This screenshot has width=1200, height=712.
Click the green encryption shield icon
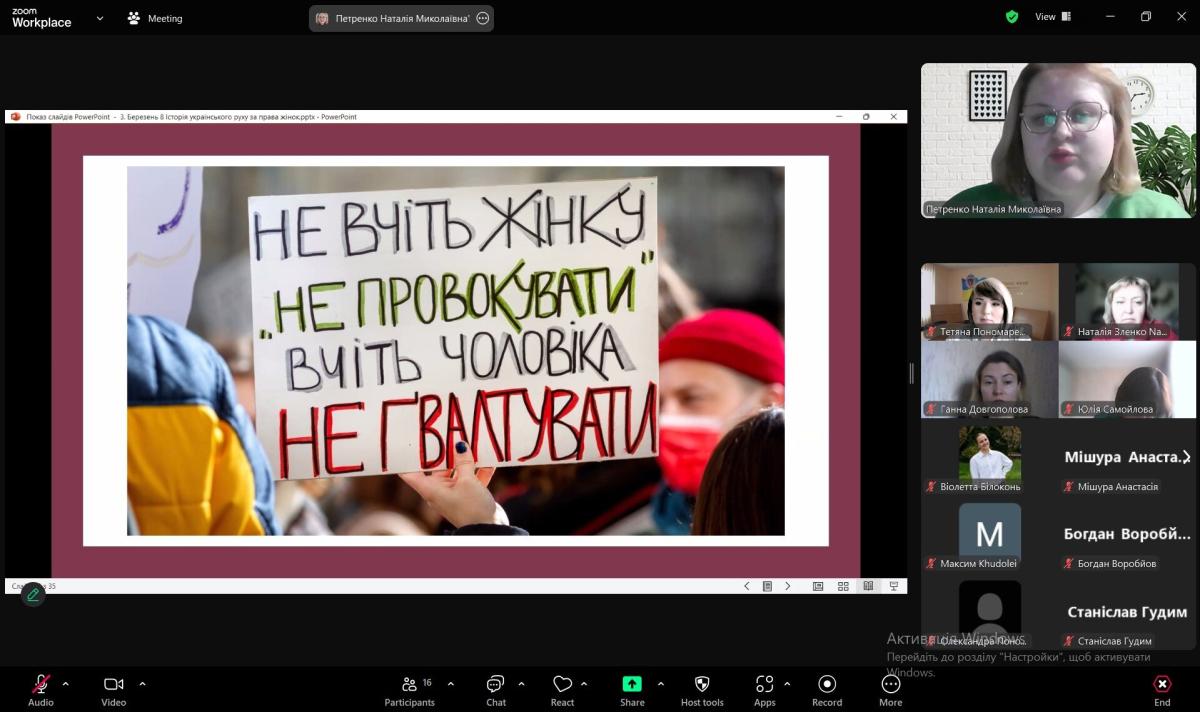tap(1012, 17)
